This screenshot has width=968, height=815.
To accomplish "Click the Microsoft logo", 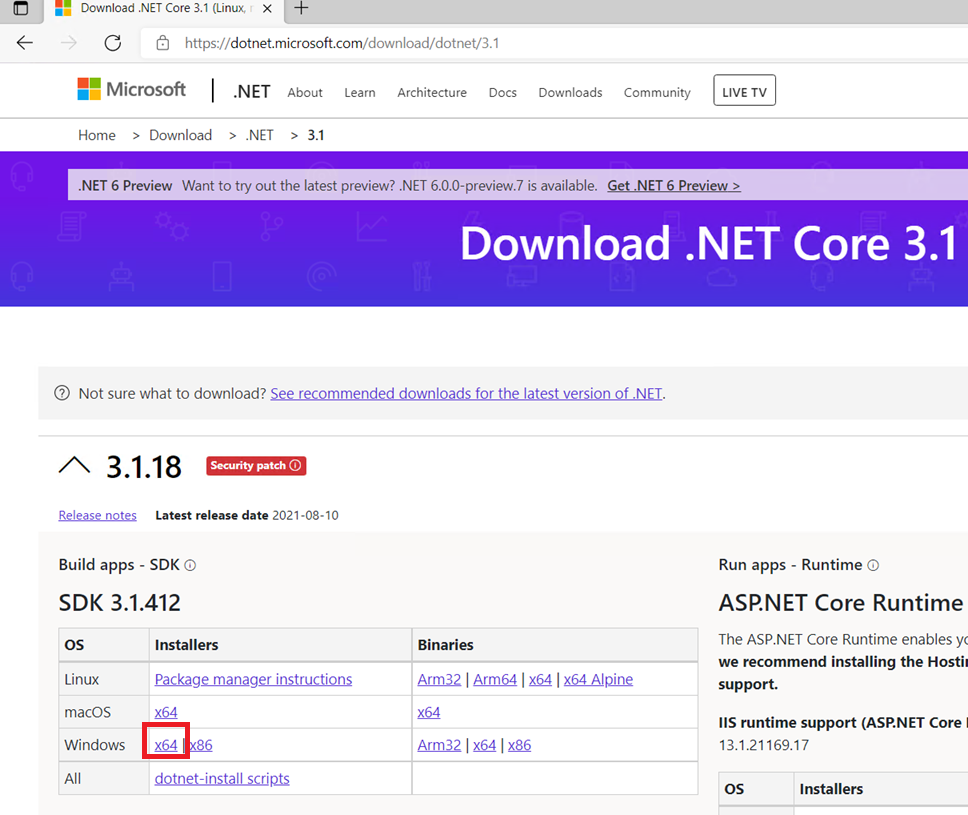I will [x=131, y=90].
